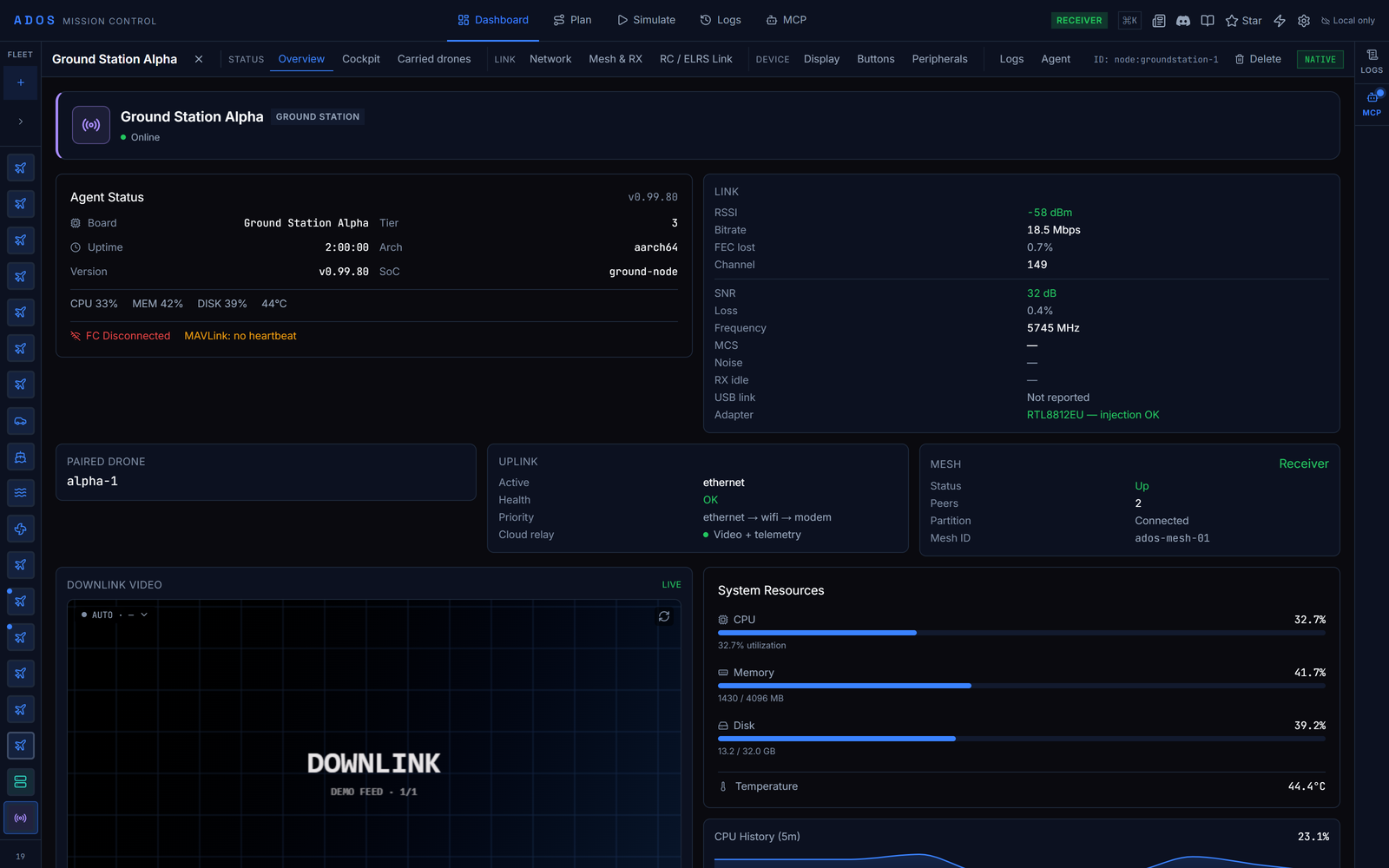Screen dimensions: 1389x868
Task: Open settings via the gear icon
Action: point(1304,21)
